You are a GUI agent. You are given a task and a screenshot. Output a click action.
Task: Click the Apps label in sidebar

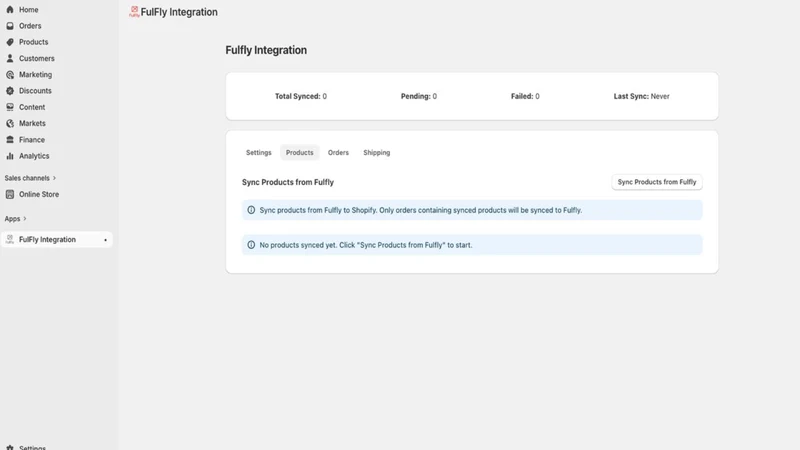[x=12, y=219]
